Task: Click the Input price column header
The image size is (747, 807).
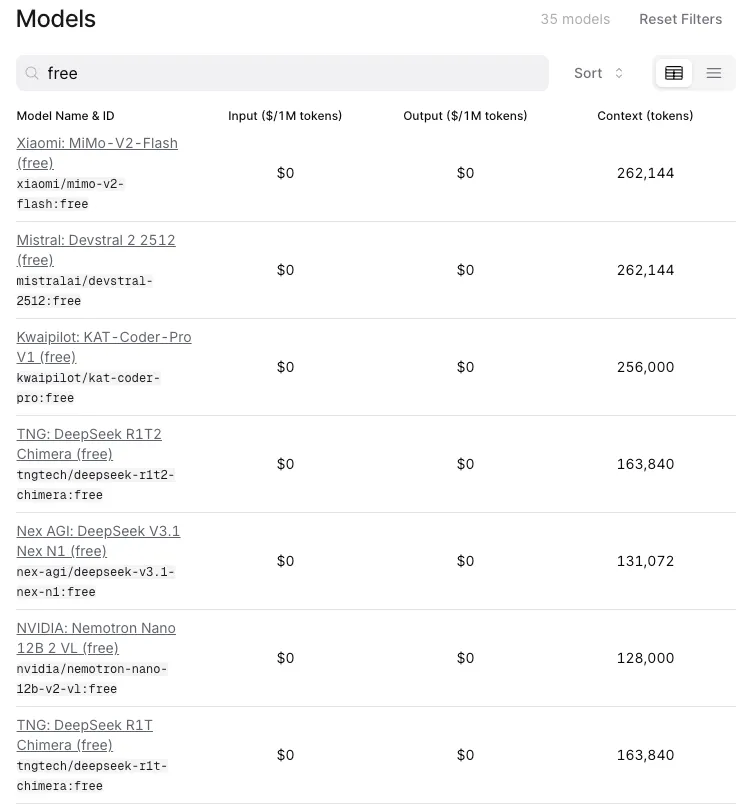Action: click(285, 116)
